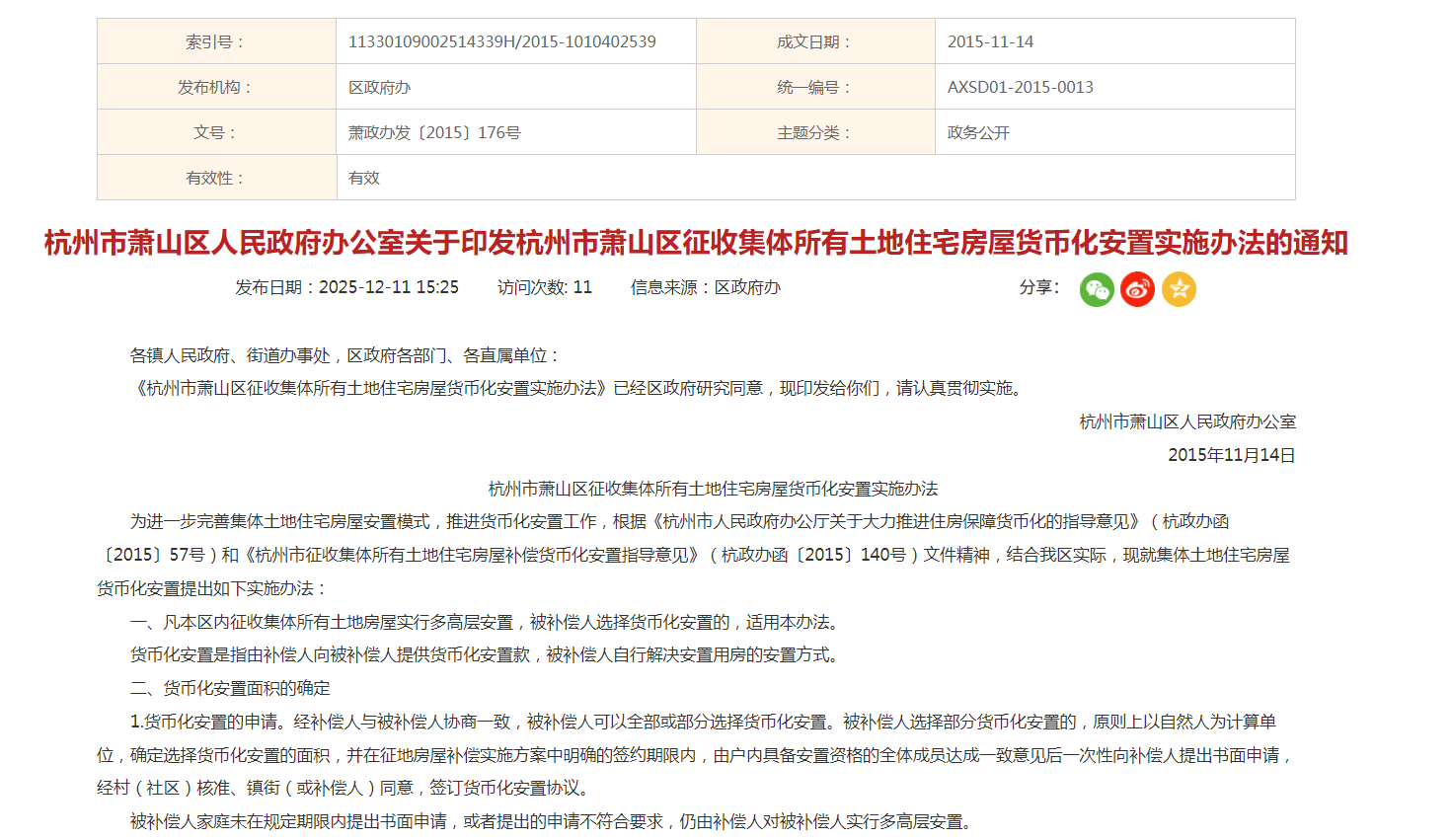Click the red article headline
The width and height of the screenshot is (1451, 840).
tap(696, 243)
